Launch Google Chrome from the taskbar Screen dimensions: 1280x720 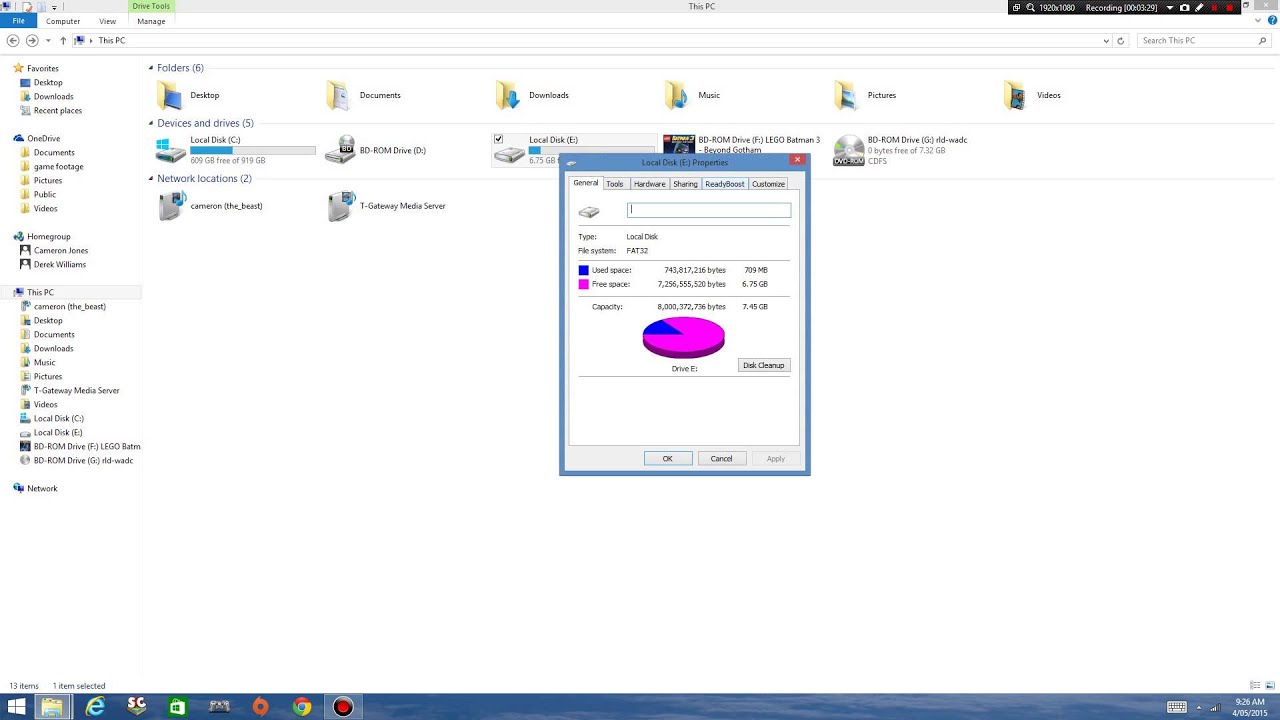pos(301,707)
